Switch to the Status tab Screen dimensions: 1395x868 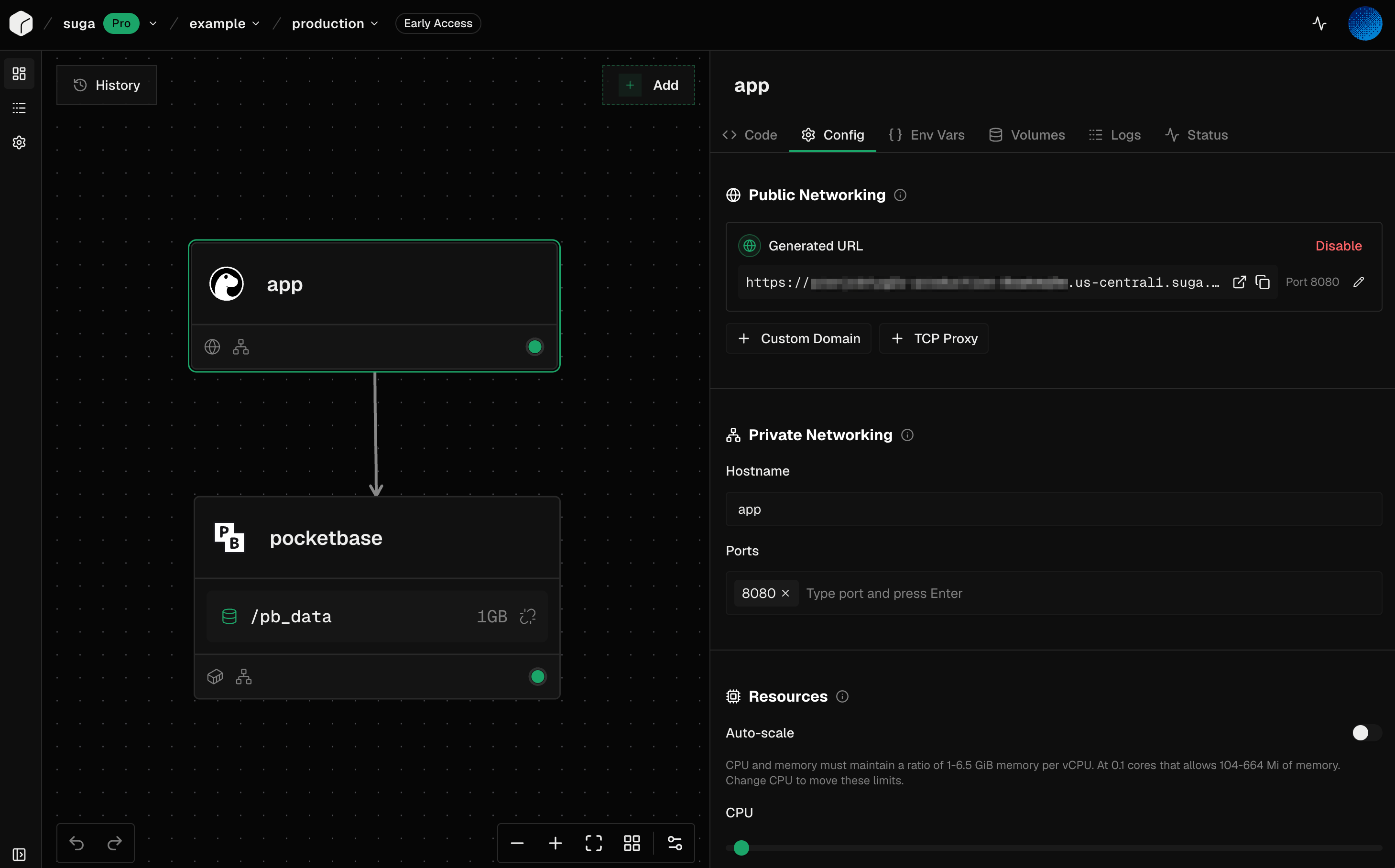1197,135
